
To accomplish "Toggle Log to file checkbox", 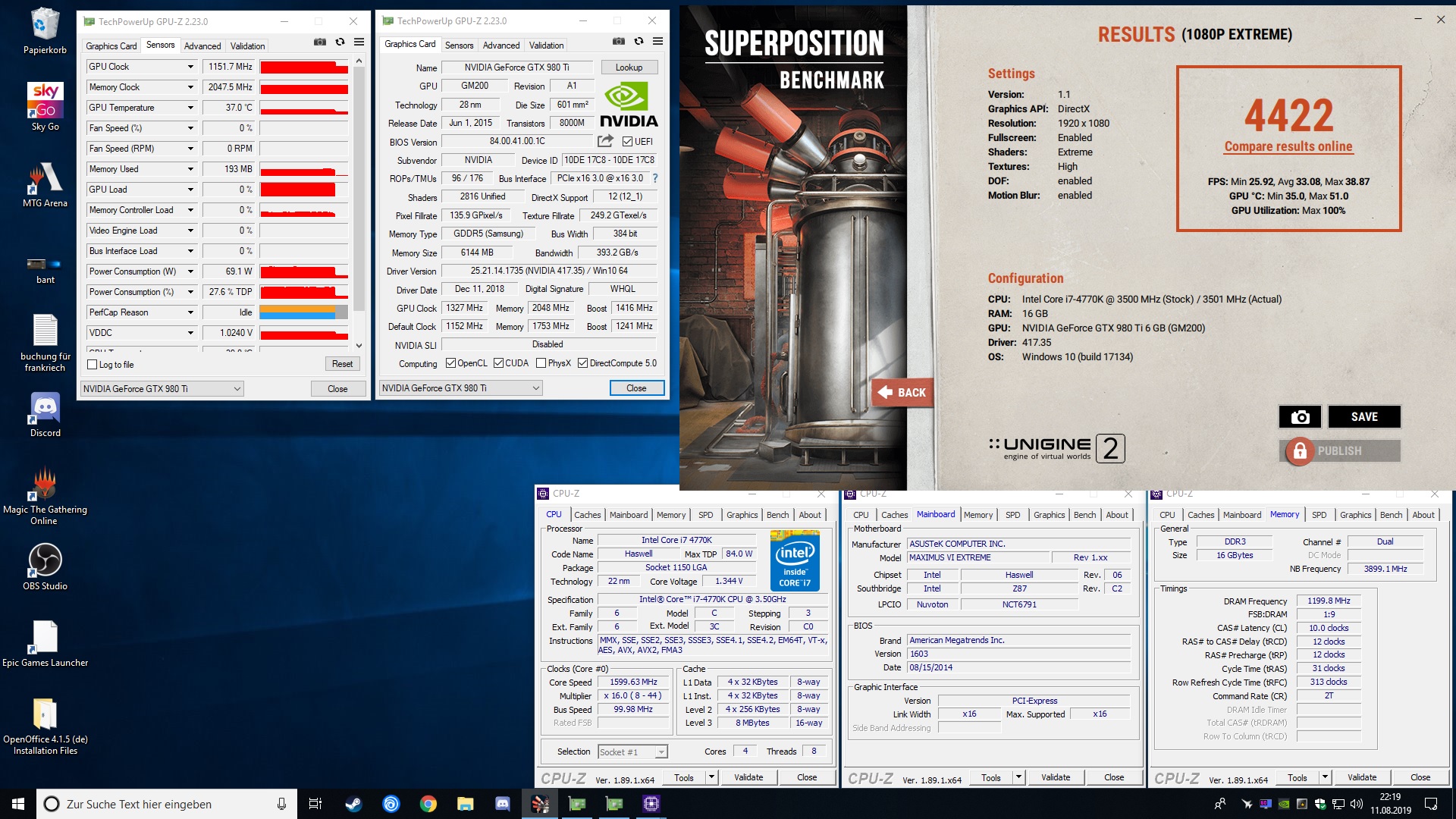I will (x=93, y=365).
